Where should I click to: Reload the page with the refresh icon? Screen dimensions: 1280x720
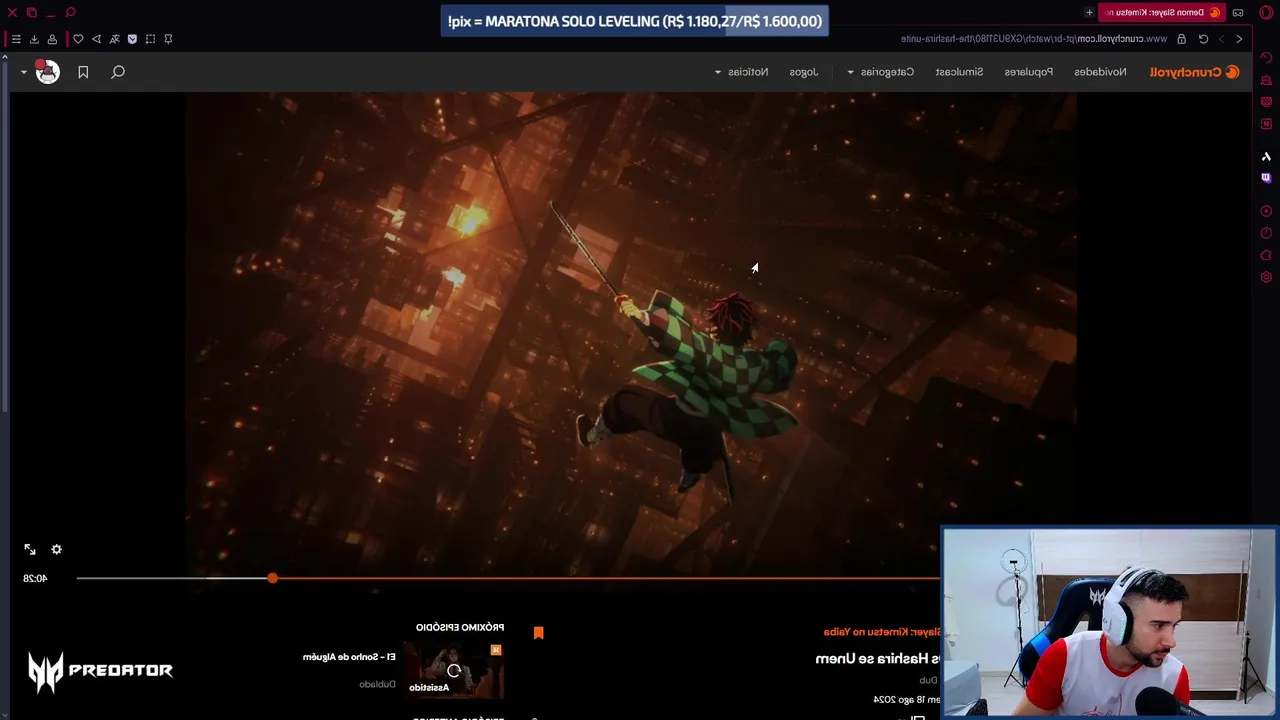click(x=1203, y=39)
